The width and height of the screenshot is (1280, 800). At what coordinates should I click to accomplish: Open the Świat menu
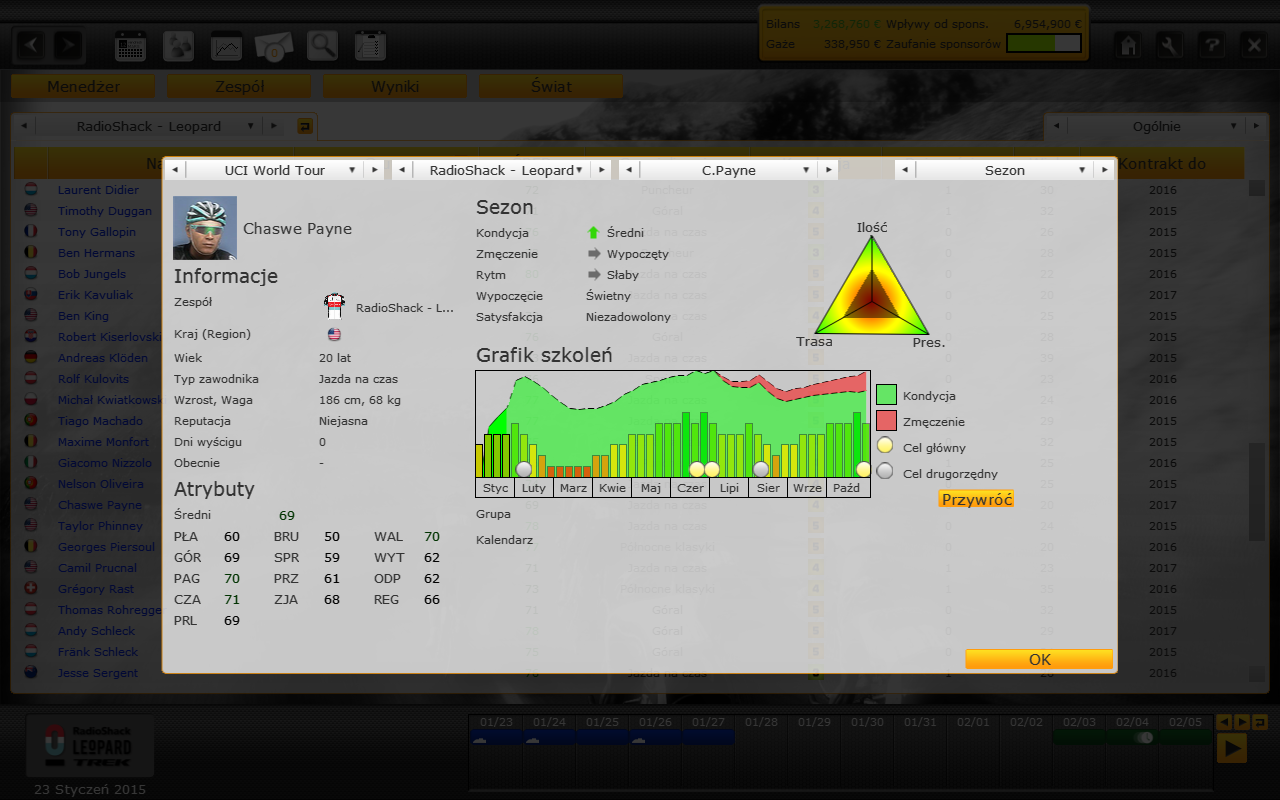pyautogui.click(x=551, y=87)
